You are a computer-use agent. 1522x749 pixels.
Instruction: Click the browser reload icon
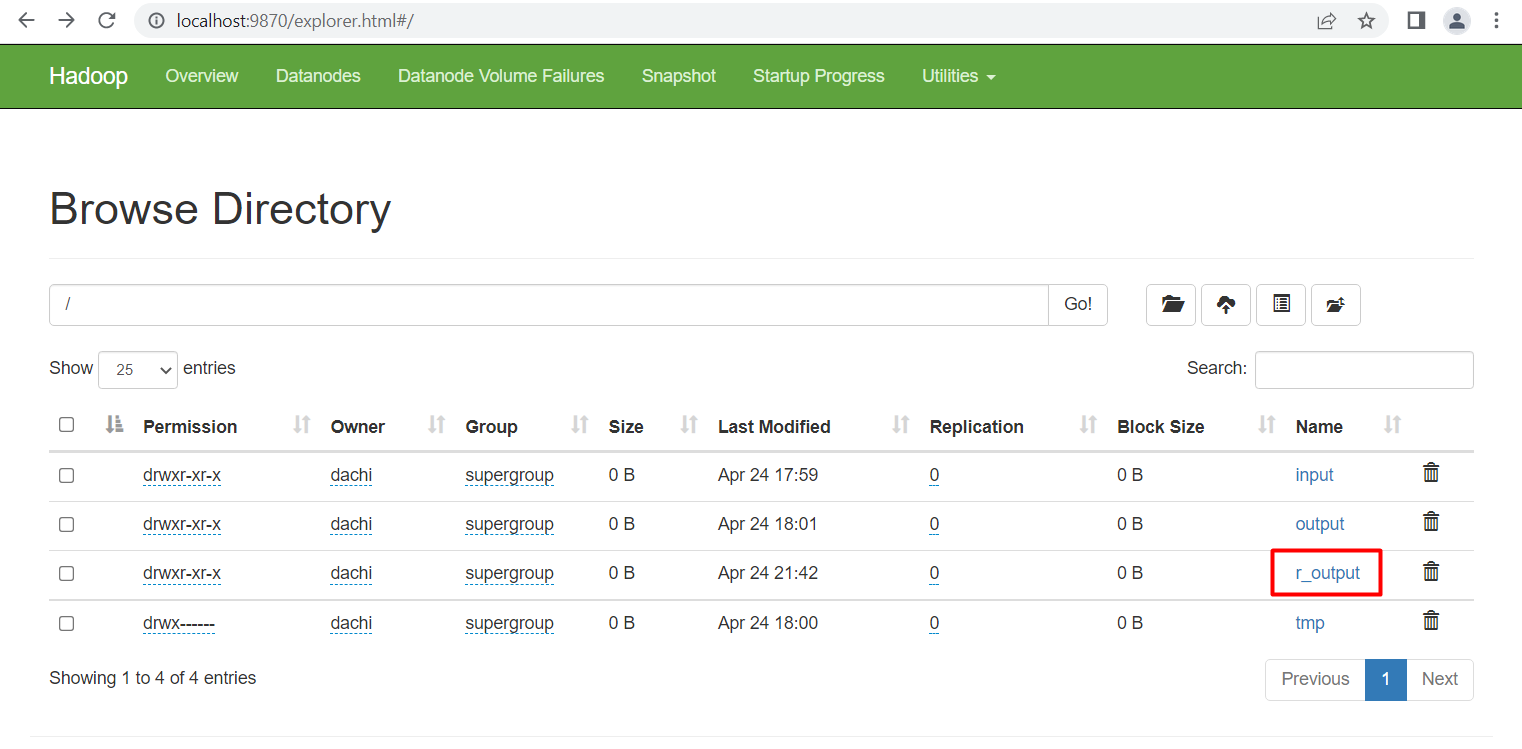pyautogui.click(x=107, y=20)
